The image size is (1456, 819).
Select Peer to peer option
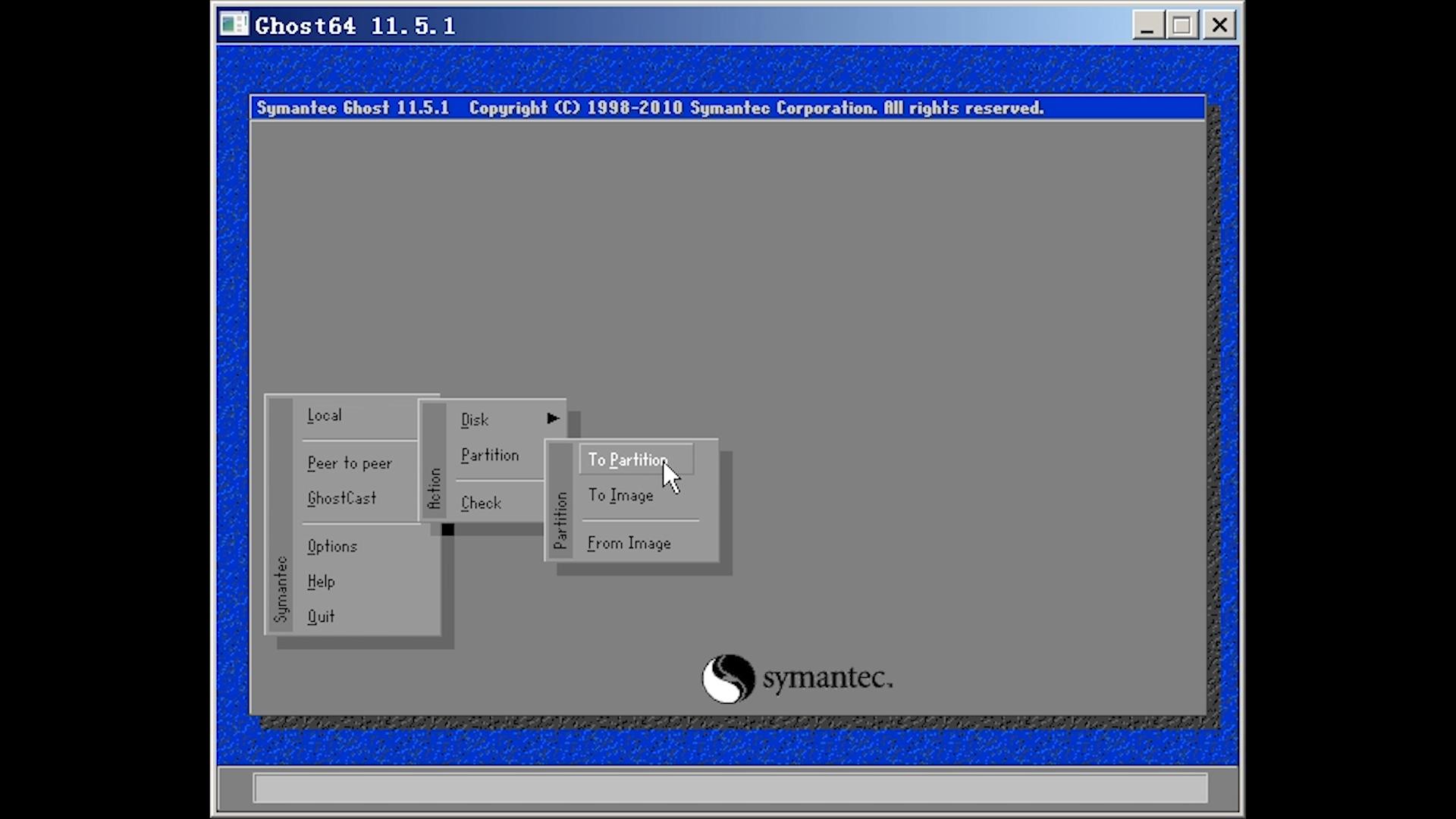point(350,463)
